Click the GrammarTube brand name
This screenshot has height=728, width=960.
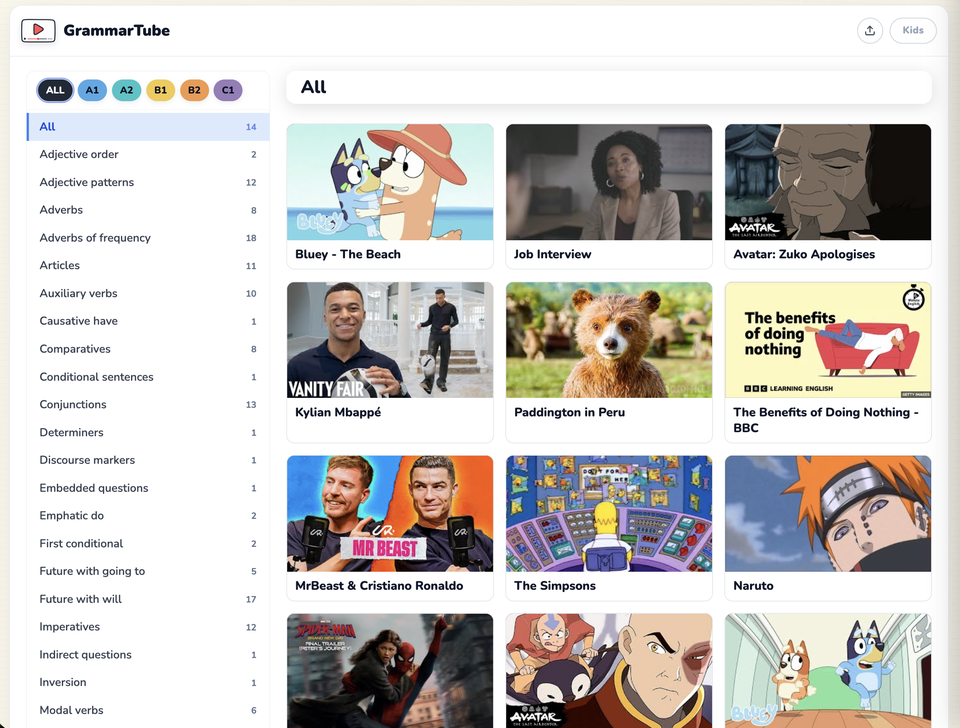116,30
